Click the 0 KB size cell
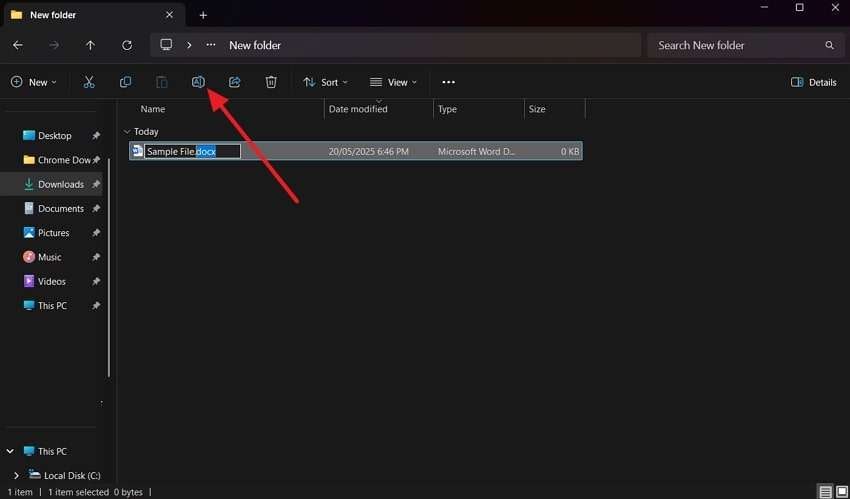Screen dimensions: 850x499 click(x=570, y=152)
